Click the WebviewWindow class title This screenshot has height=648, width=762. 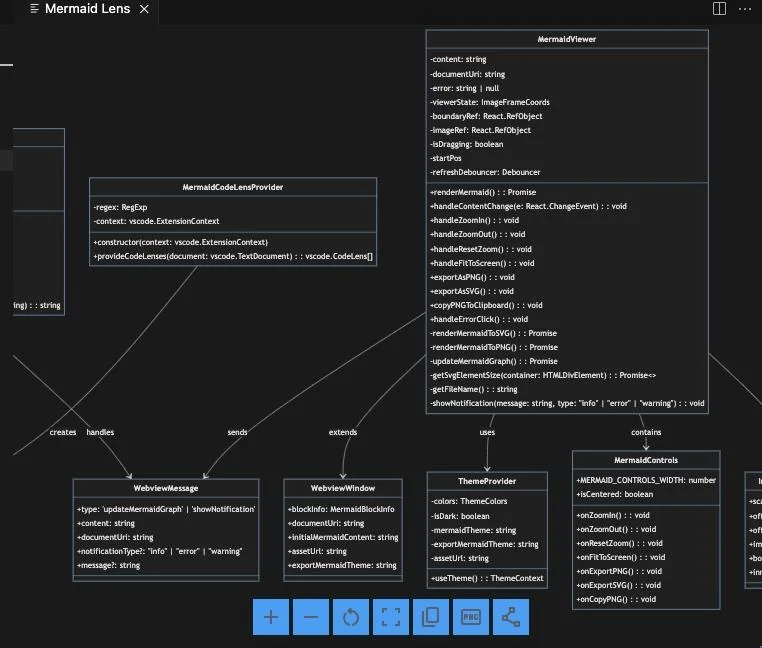point(343,488)
